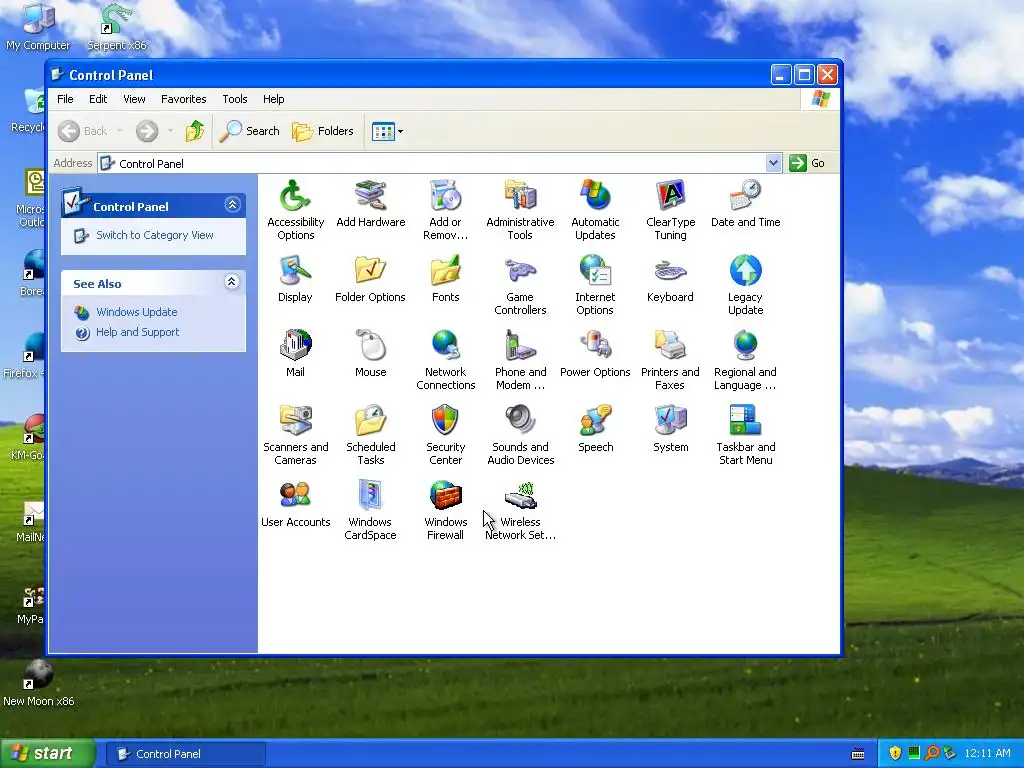Image resolution: width=1024 pixels, height=768 pixels.
Task: Click the magnifier icon in system tray
Action: point(932,754)
